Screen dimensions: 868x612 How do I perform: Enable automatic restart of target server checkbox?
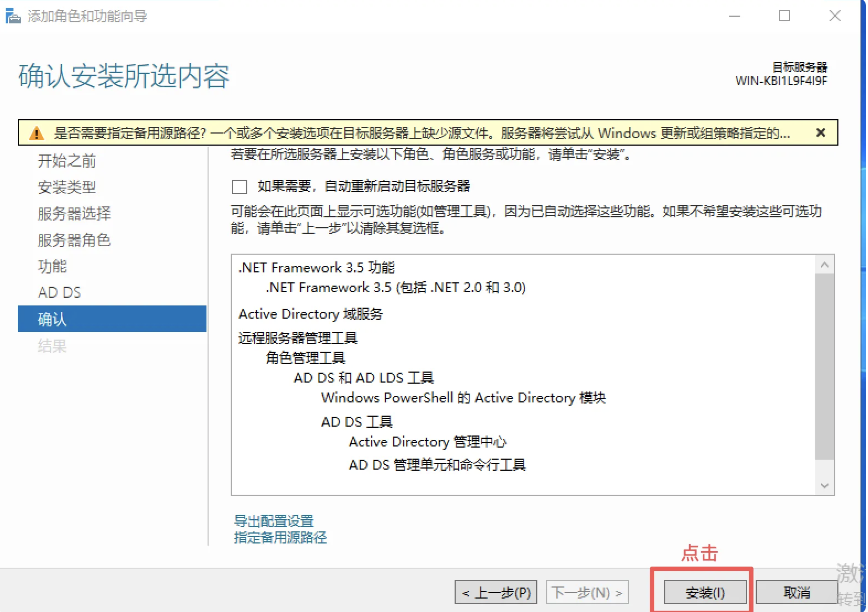[239, 187]
